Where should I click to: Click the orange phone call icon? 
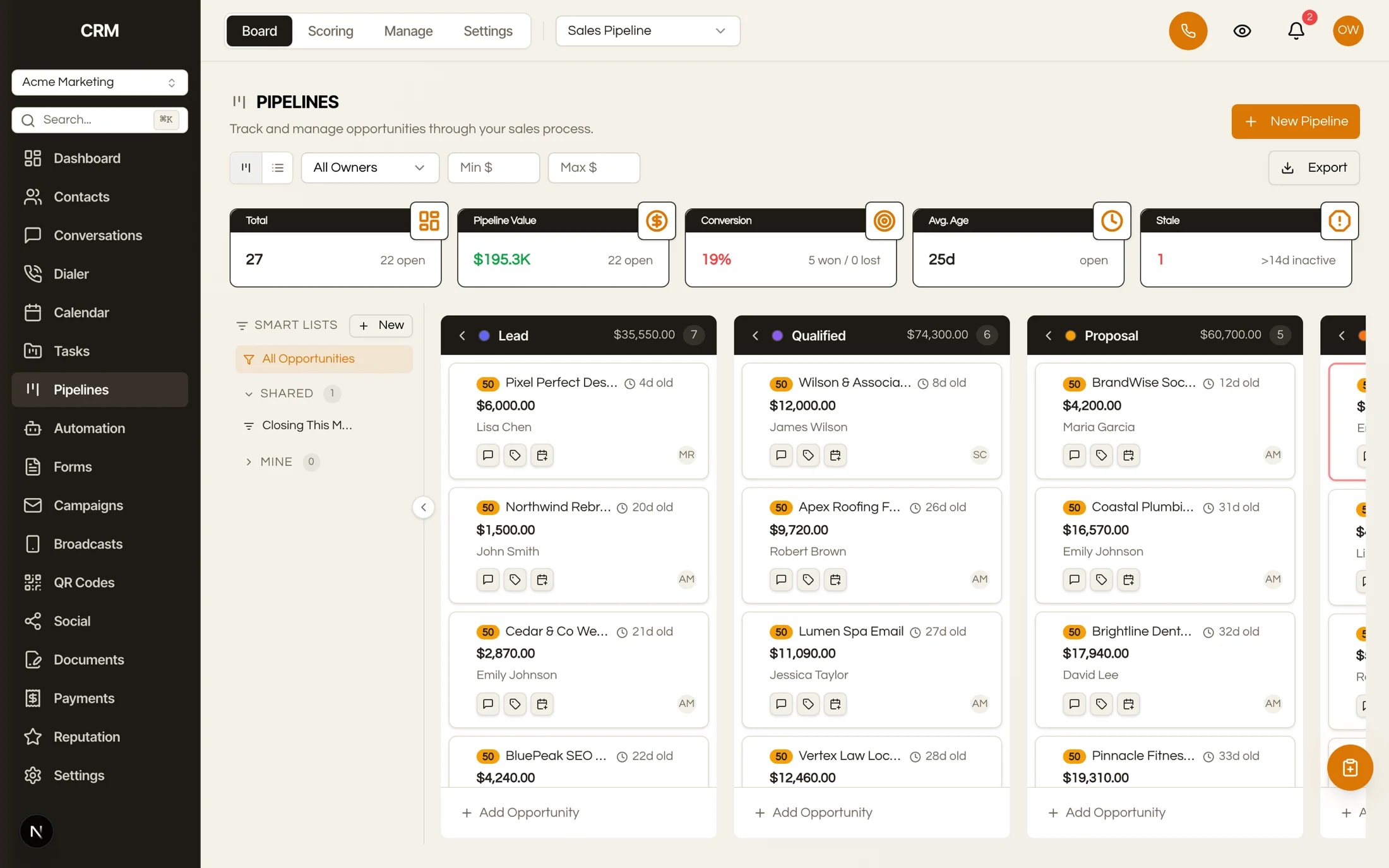tap(1188, 30)
